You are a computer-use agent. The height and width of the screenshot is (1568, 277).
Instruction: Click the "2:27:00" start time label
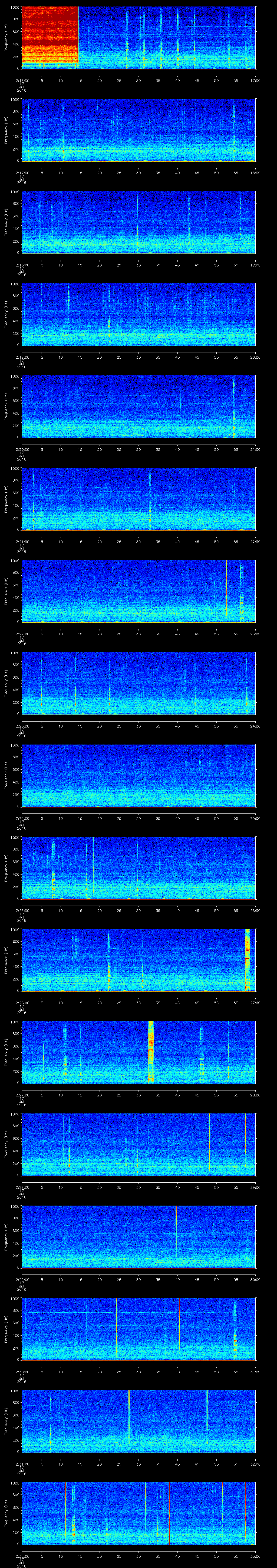click(22, 1095)
